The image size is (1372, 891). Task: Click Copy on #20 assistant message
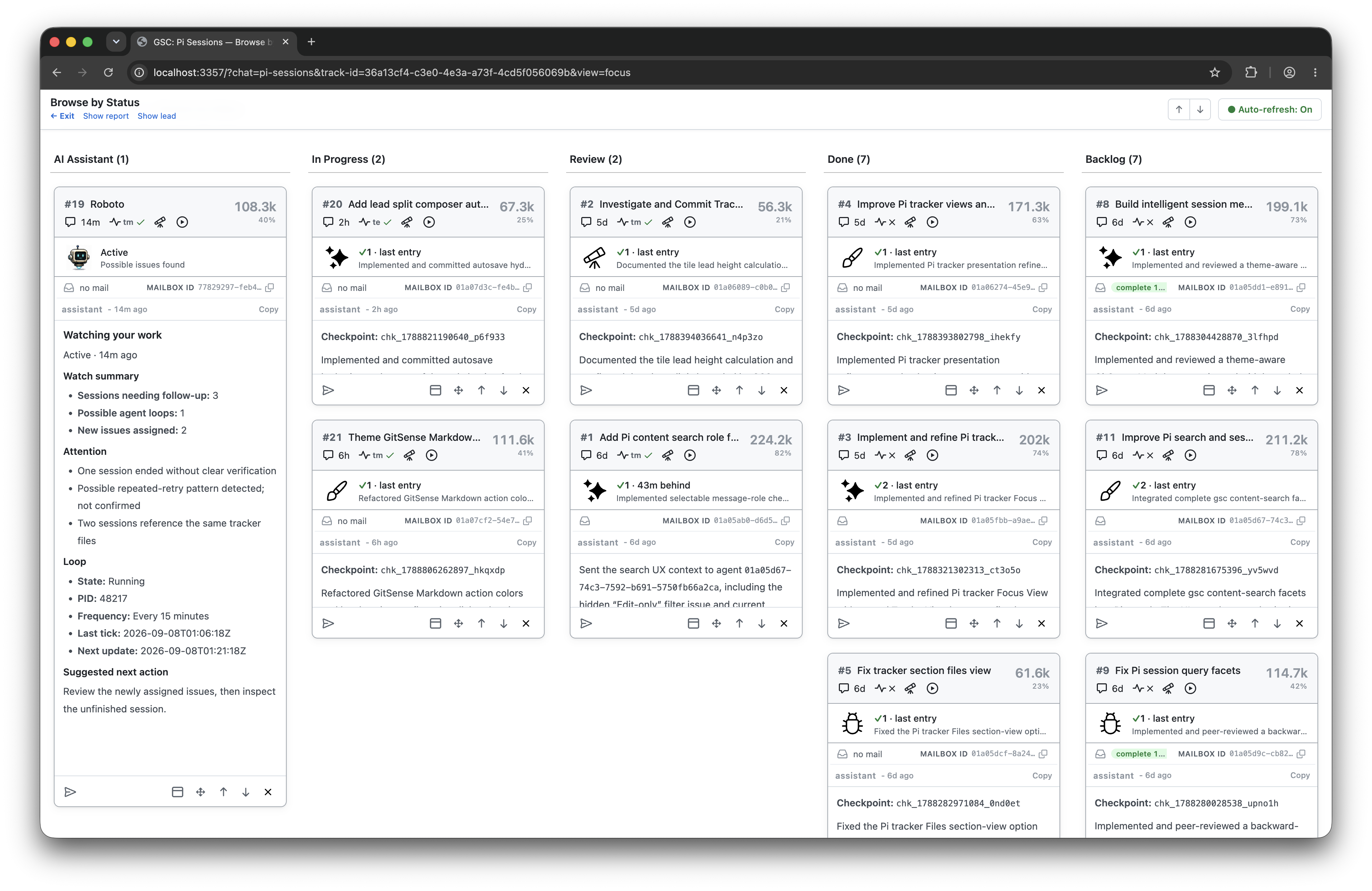point(526,310)
